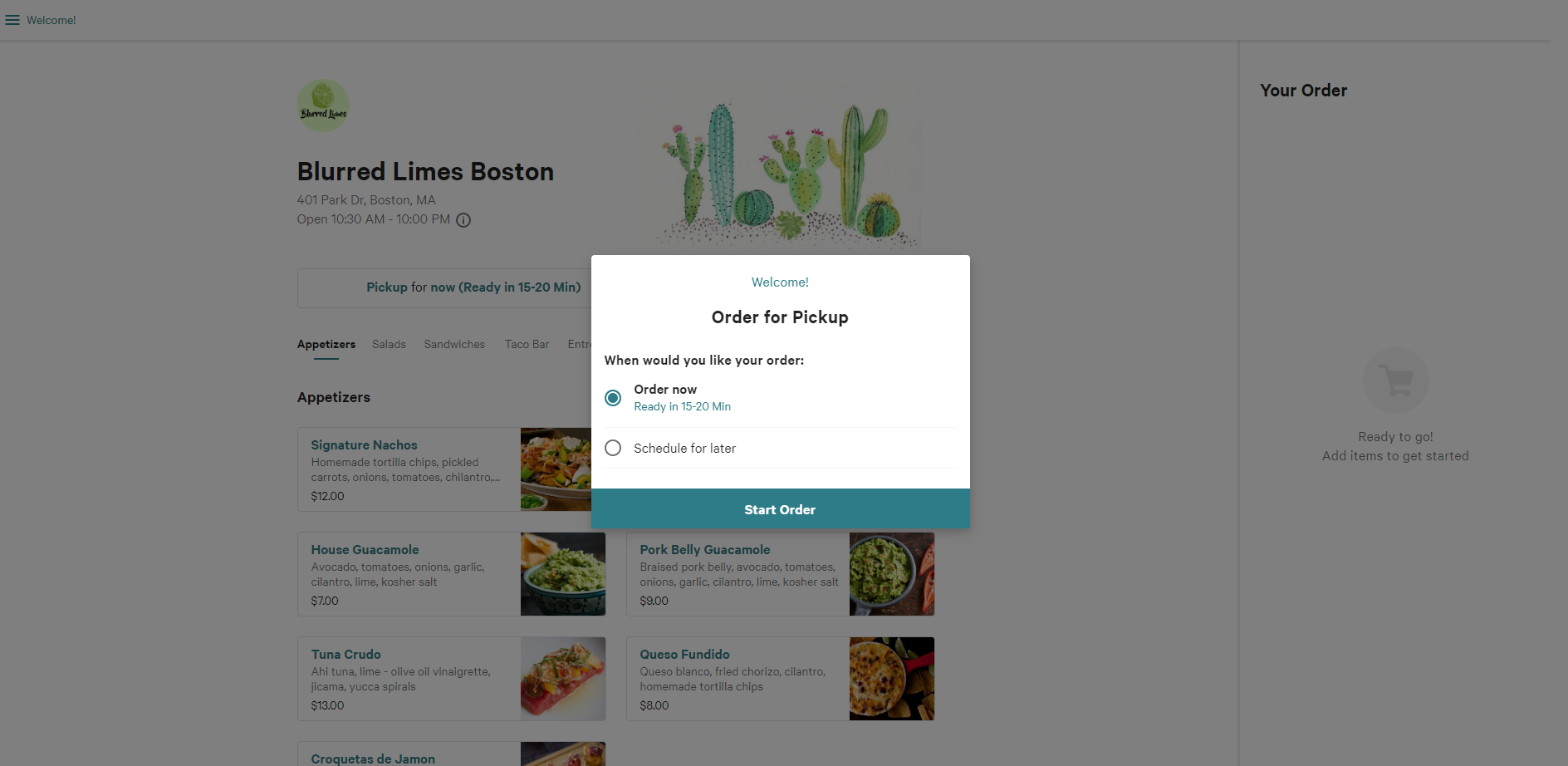This screenshot has height=766, width=1568.
Task: Open the hamburger navigation menu
Action: point(12,19)
